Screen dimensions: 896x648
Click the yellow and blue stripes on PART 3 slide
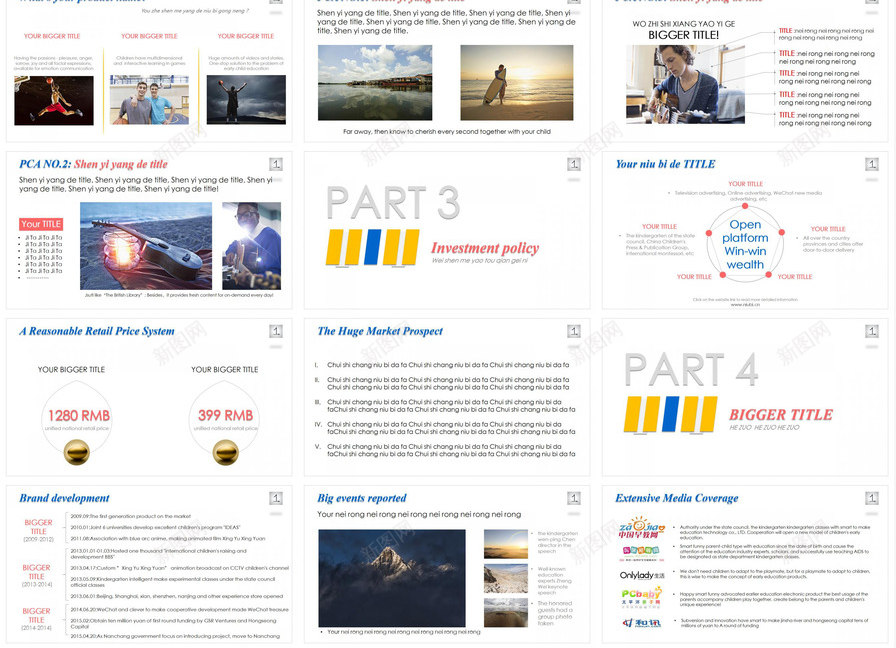[x=373, y=247]
